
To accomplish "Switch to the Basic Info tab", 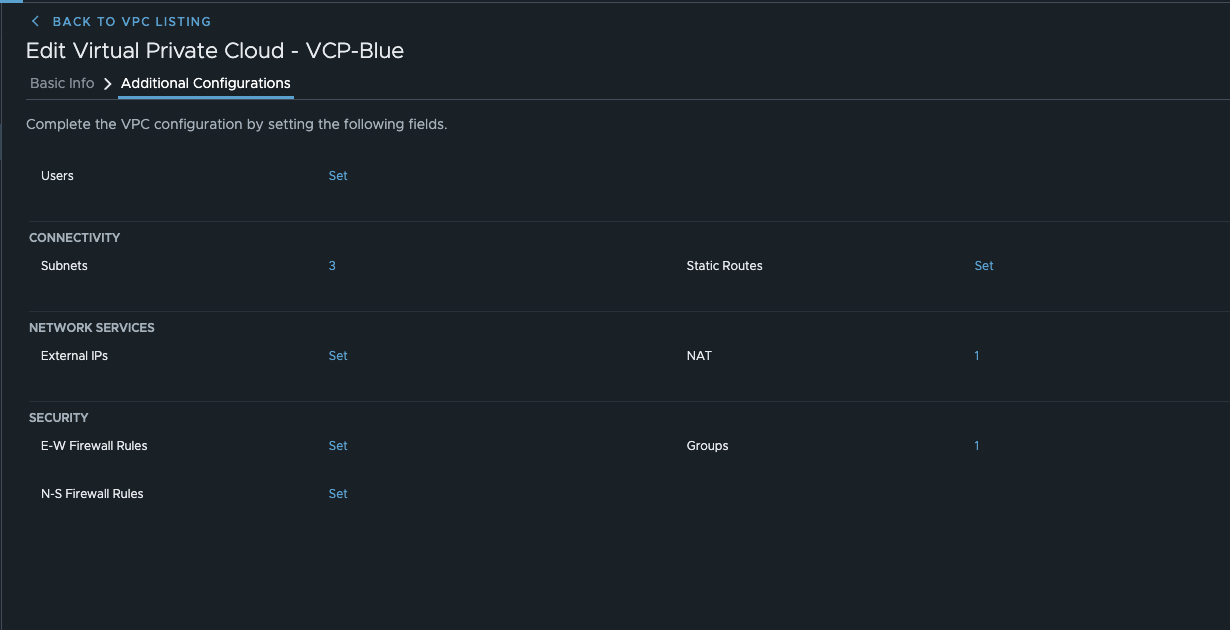I will [62, 83].
